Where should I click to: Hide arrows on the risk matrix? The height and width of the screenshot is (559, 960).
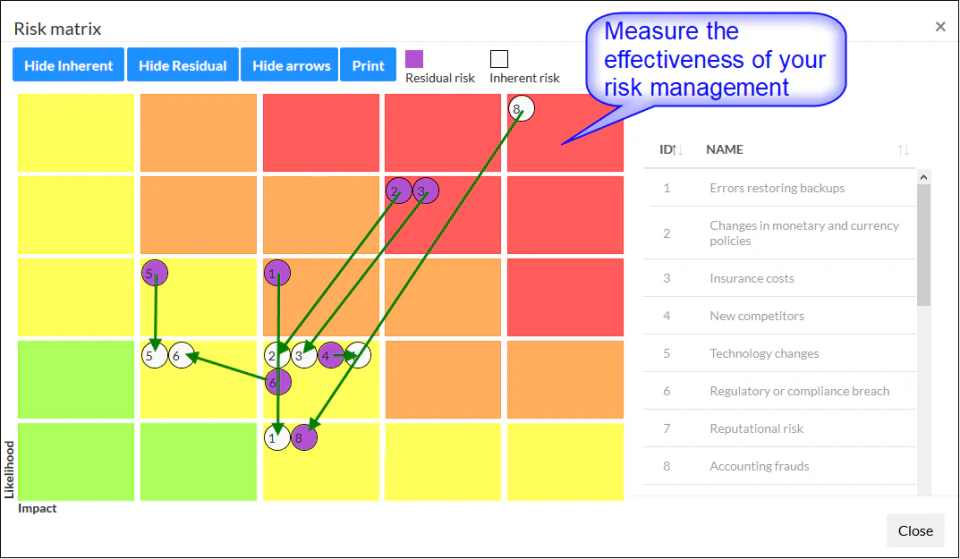291,66
